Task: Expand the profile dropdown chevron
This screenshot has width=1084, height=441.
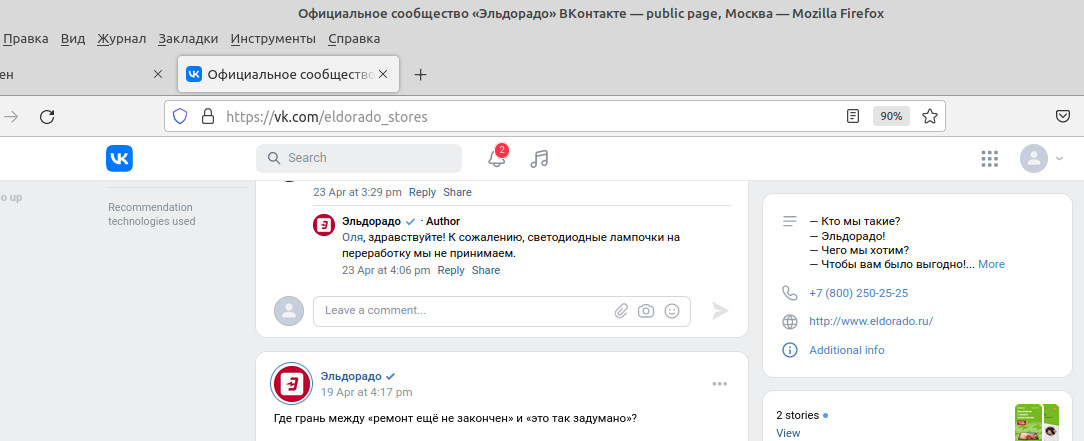Action: (1059, 159)
